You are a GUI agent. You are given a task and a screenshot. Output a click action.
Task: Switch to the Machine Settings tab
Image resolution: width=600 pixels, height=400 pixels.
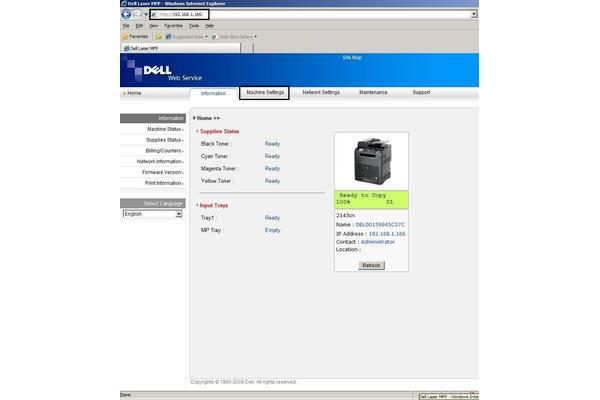coord(265,92)
